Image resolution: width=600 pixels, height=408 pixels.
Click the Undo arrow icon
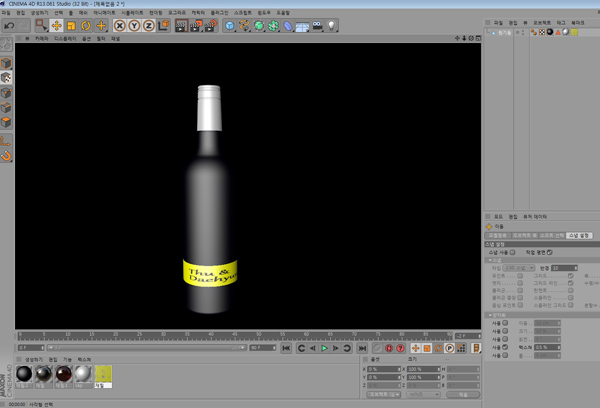point(9,26)
